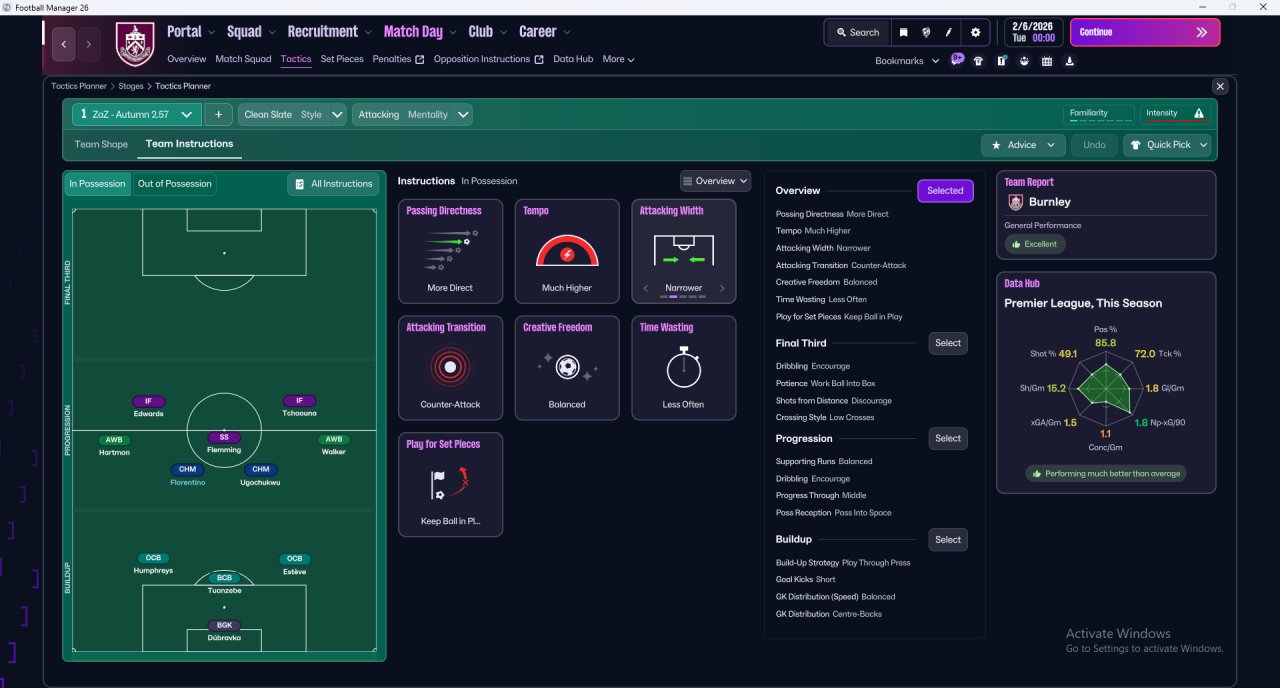Click the shirt icon in bookmarks bar
Screen dimensions: 1280x688
(x=978, y=61)
